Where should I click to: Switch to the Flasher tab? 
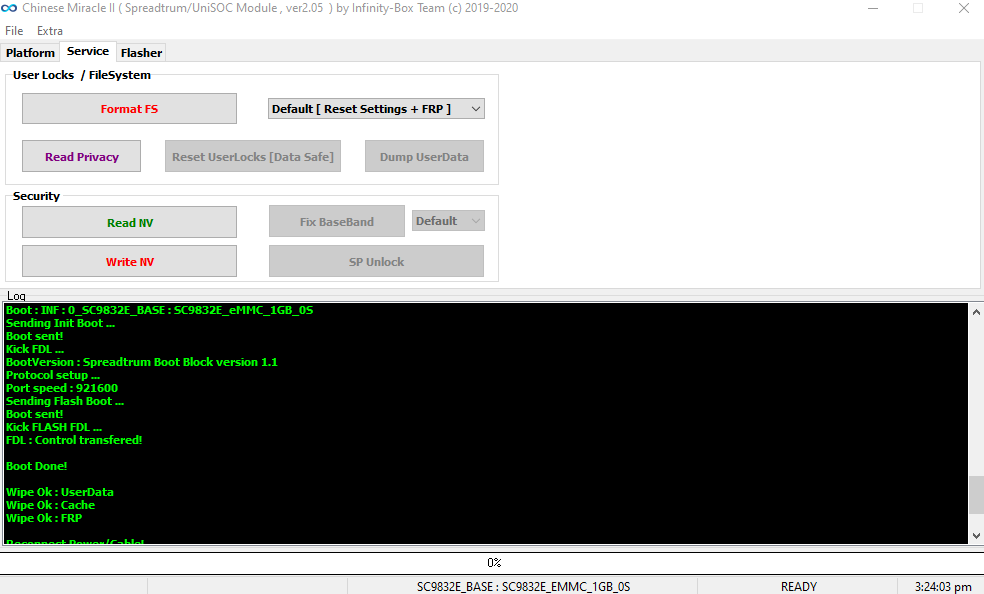point(141,53)
